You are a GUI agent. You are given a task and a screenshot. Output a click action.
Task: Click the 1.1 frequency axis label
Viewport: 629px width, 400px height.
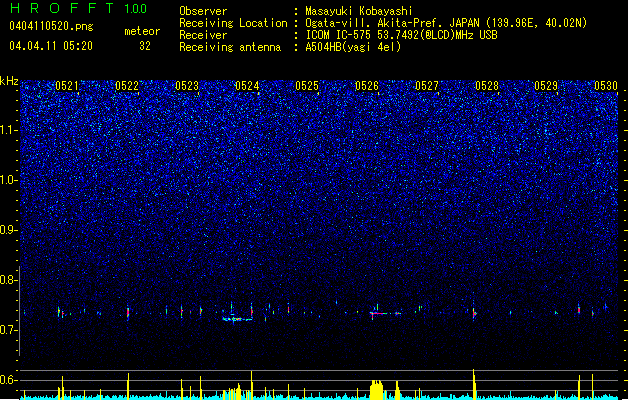click(8, 130)
